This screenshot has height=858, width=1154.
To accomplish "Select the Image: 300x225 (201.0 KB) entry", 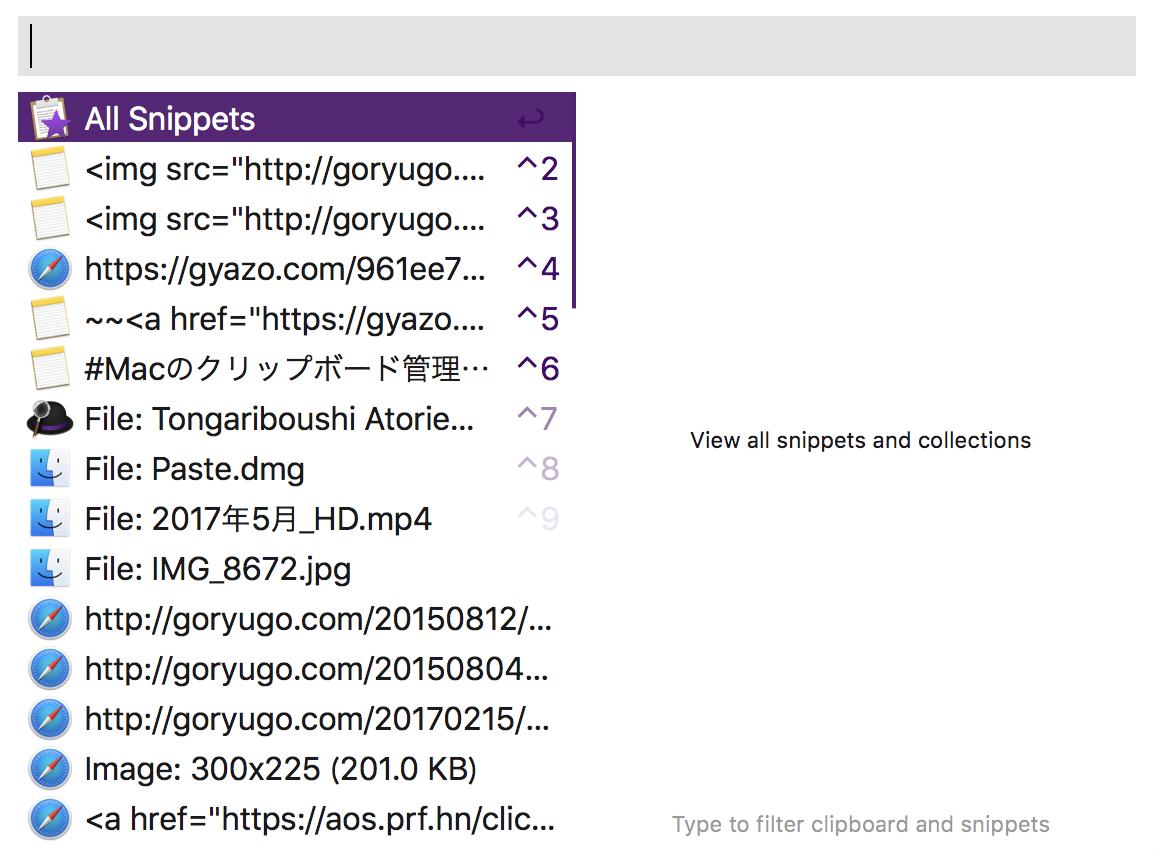I will click(x=280, y=769).
